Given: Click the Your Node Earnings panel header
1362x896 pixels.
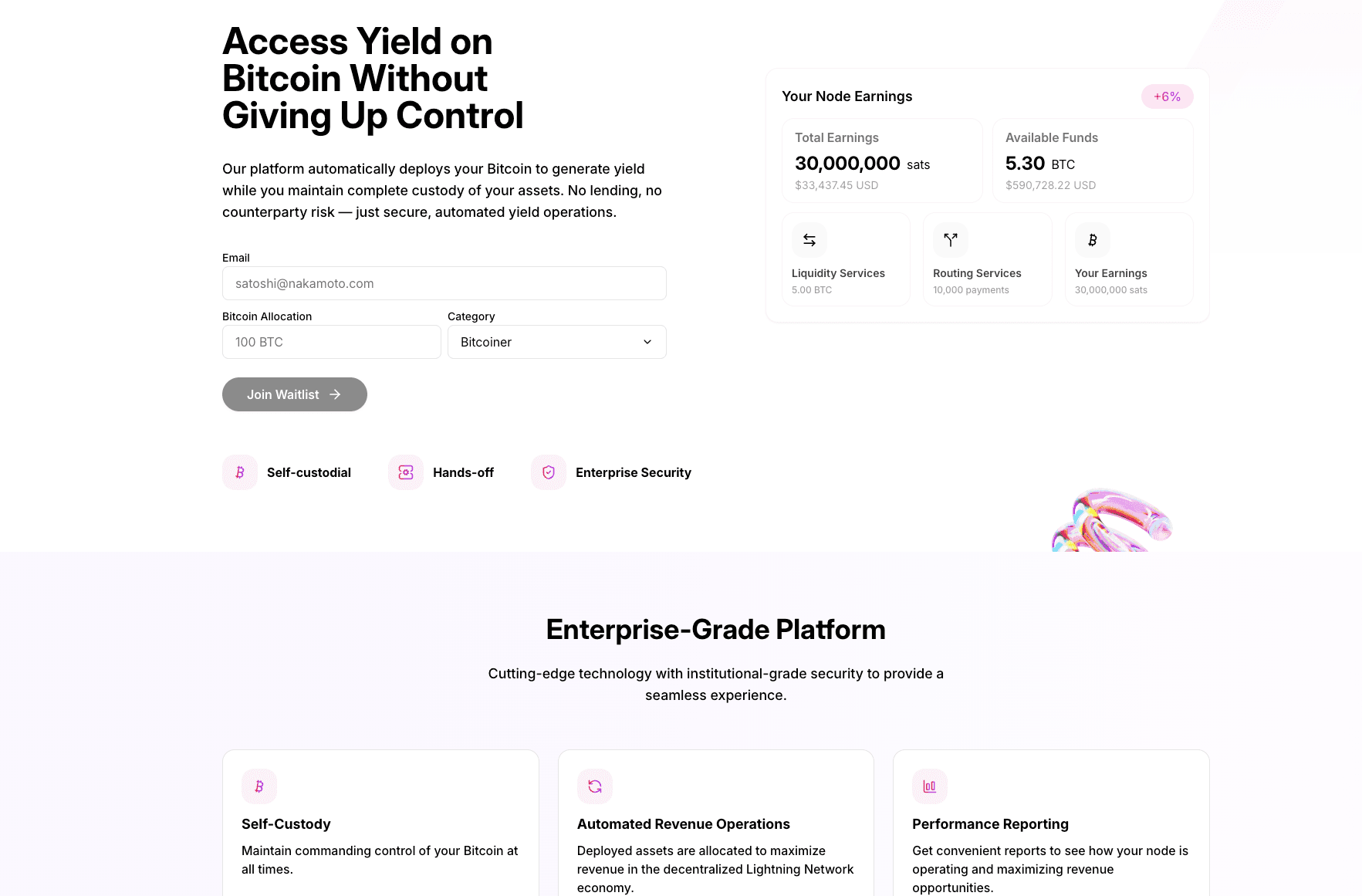Looking at the screenshot, I should 847,96.
